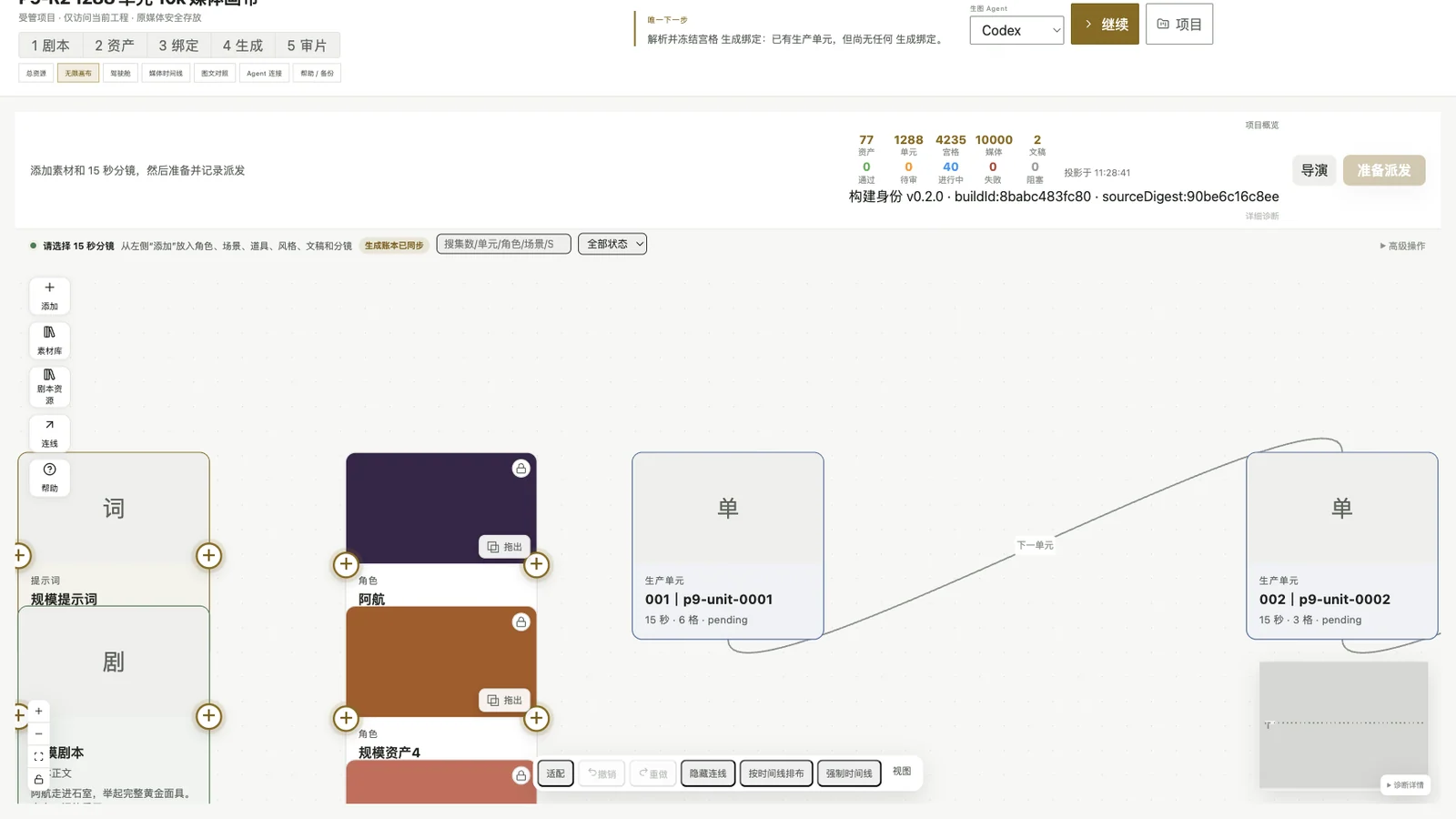Open 详细诊断 link under build identity
Screen dimensions: 1456x819
coord(1262,217)
